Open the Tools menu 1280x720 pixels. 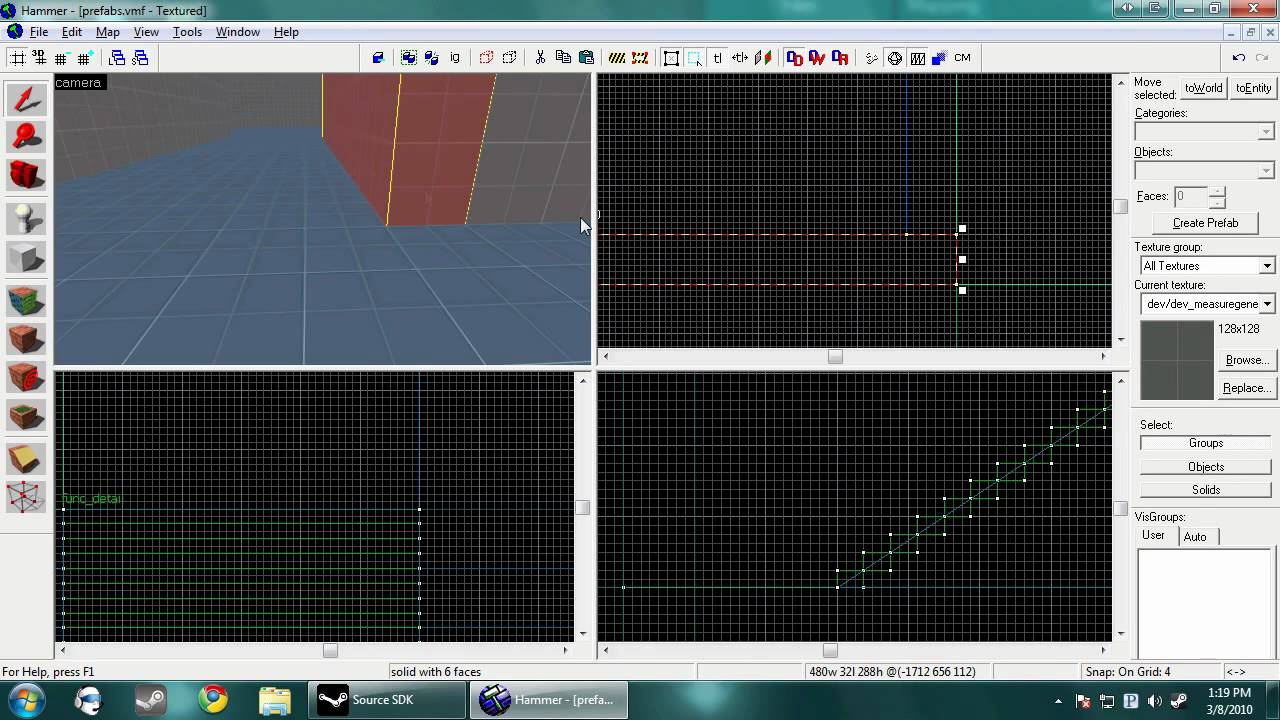(187, 32)
